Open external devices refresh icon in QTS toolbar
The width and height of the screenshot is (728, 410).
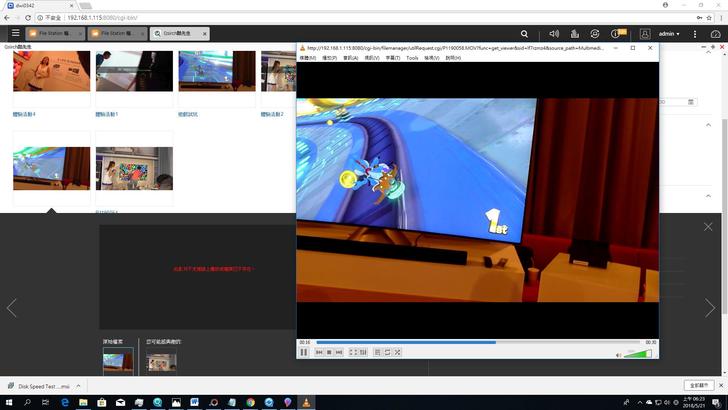tap(595, 34)
